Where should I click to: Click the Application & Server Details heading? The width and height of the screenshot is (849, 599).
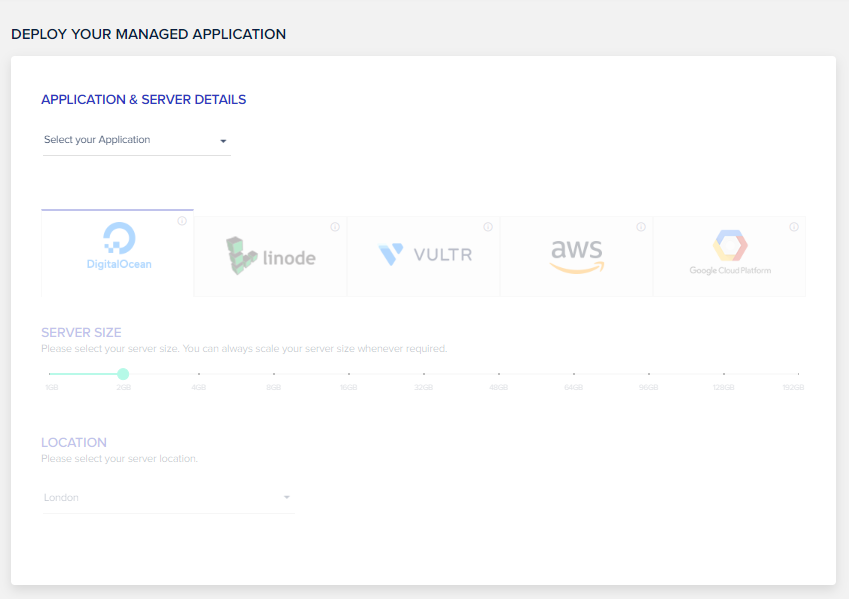[x=143, y=100]
